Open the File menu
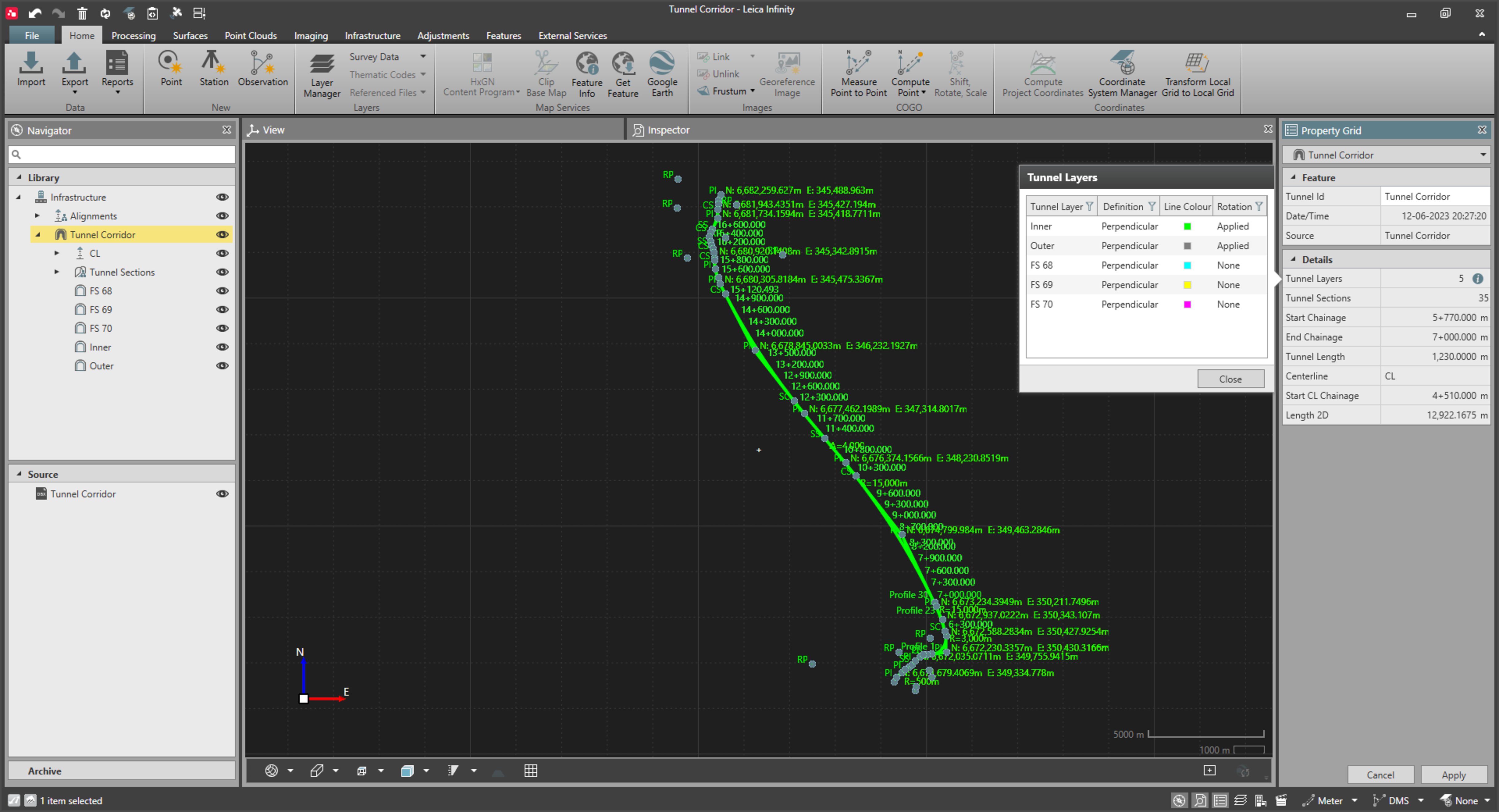 [x=32, y=36]
